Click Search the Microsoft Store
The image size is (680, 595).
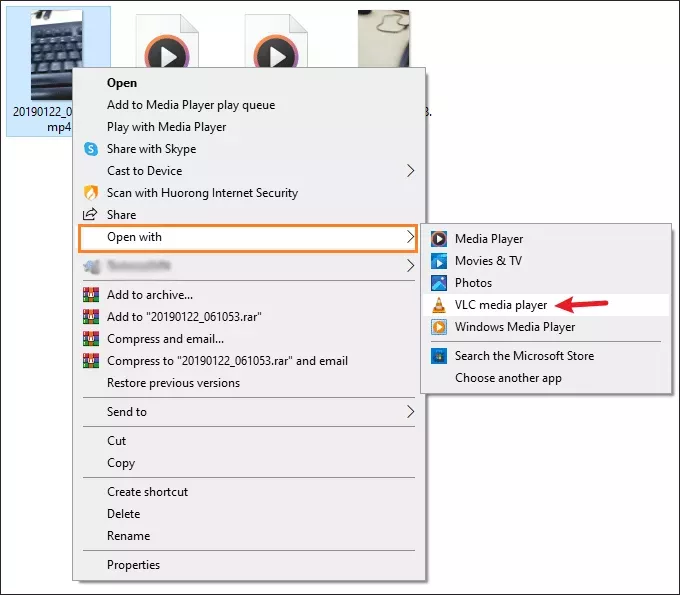546,356
